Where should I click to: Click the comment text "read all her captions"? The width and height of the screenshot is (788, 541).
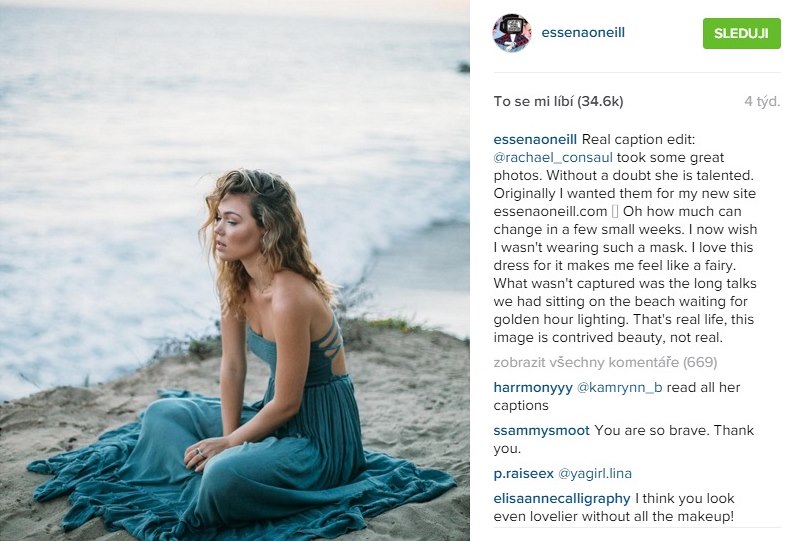pyautogui.click(x=700, y=387)
